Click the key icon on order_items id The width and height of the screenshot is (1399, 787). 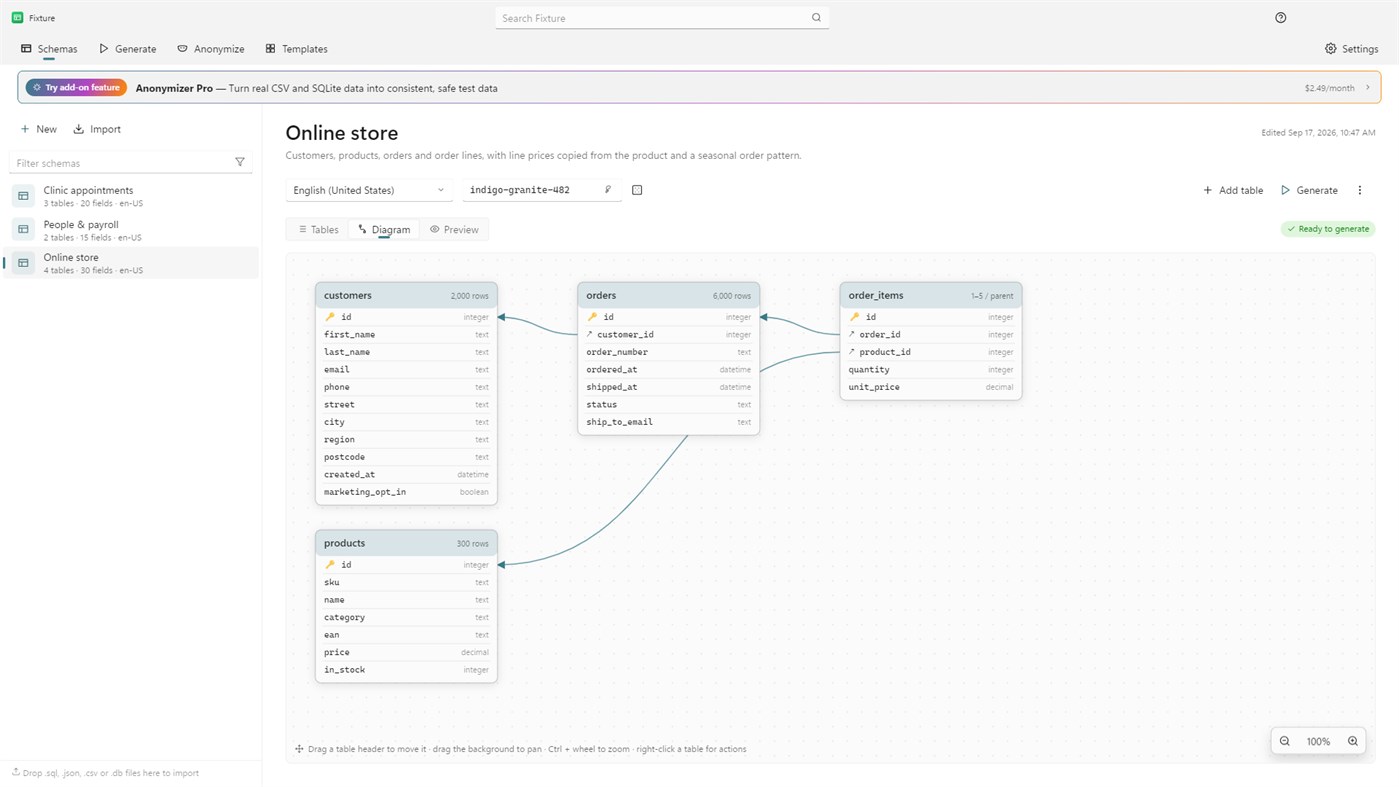854,317
